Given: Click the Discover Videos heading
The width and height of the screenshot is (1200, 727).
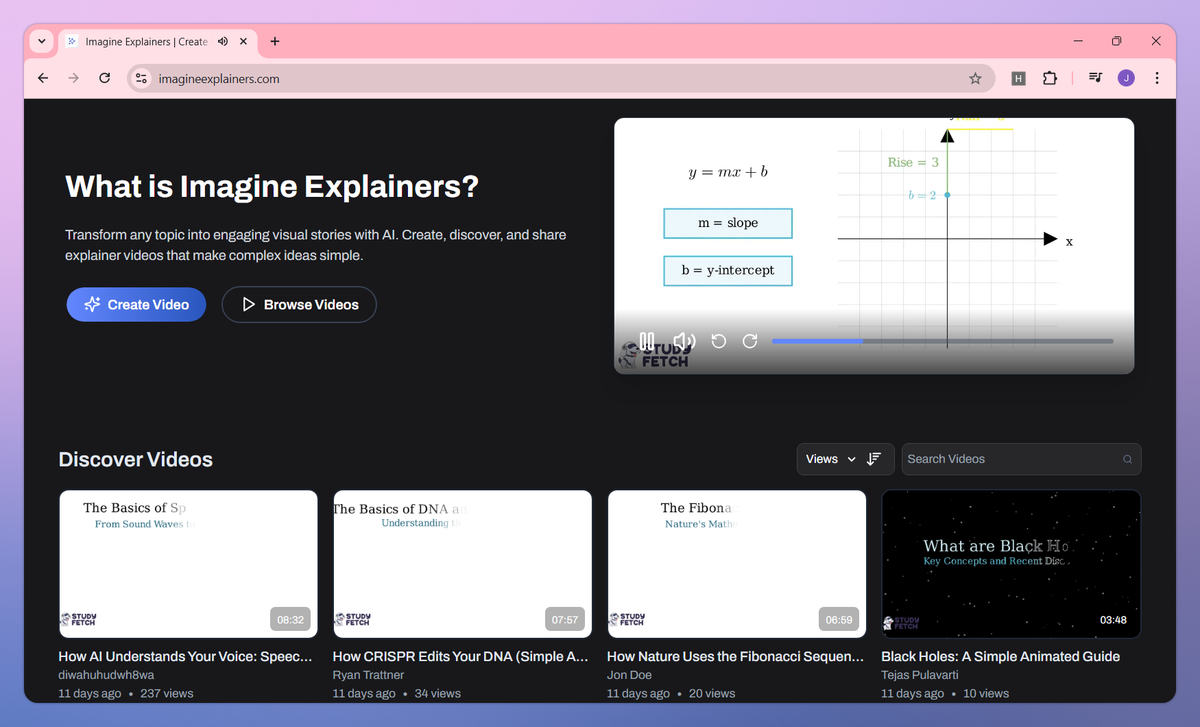Looking at the screenshot, I should point(136,460).
